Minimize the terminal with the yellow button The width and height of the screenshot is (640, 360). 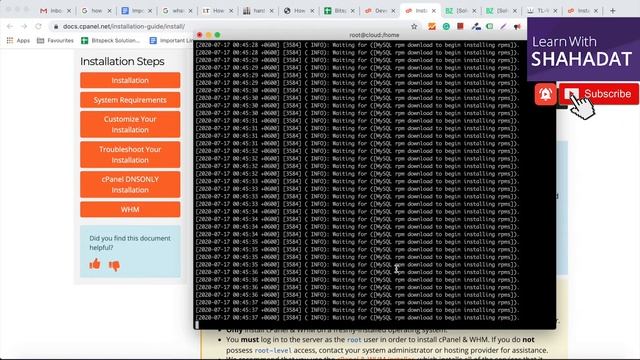point(209,35)
